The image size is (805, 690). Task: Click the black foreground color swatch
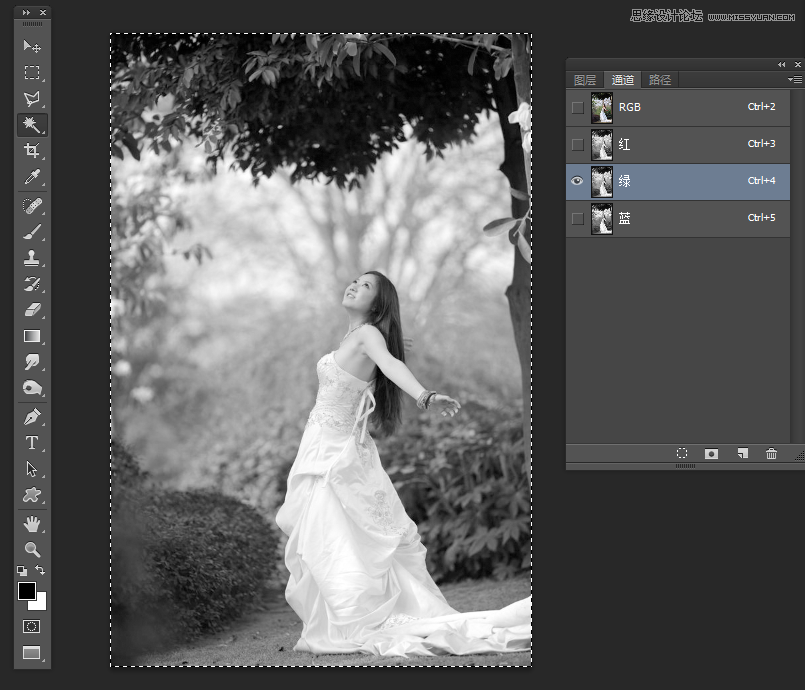coord(27,591)
